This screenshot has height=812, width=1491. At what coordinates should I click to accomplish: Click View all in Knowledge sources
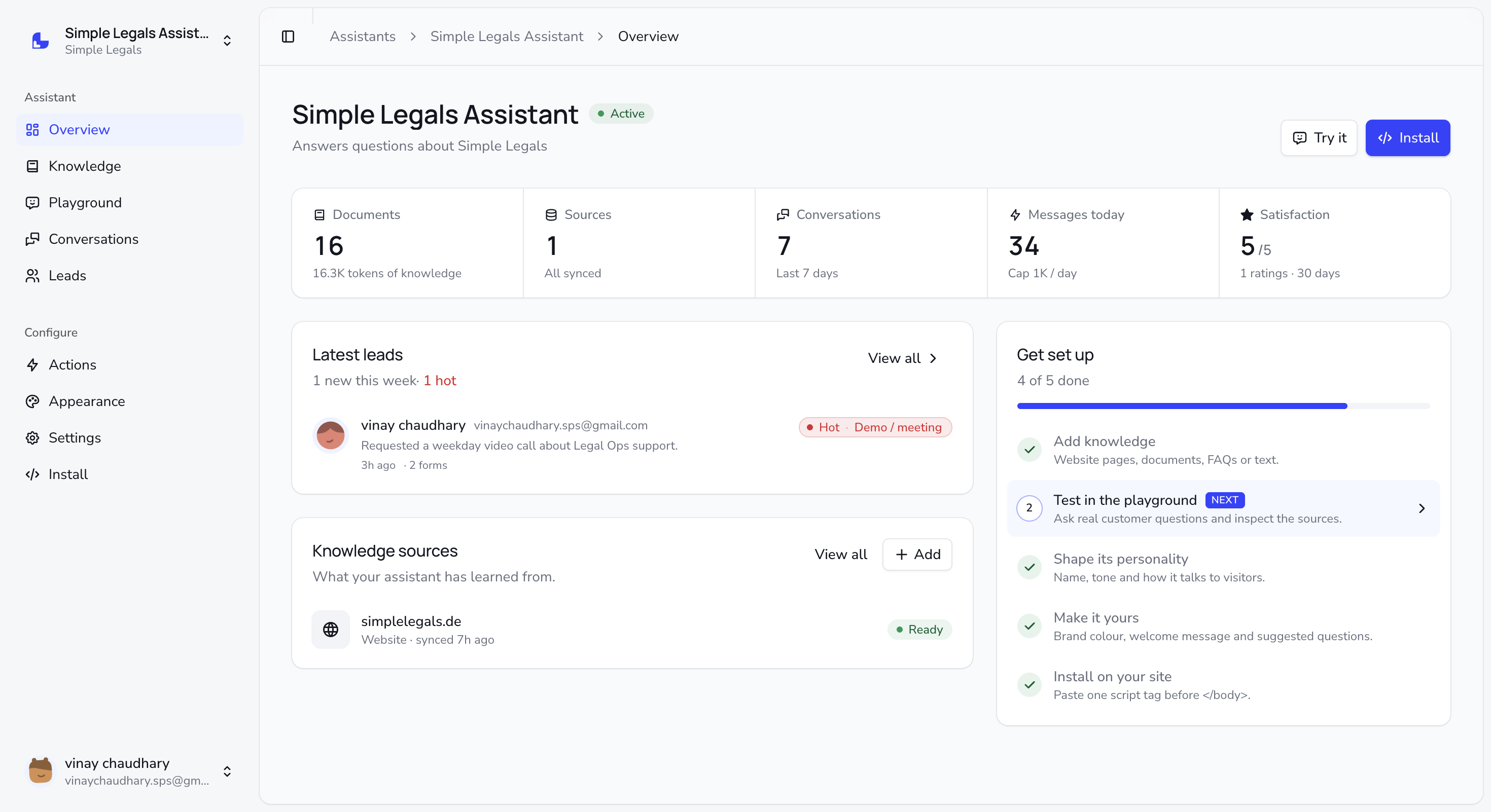point(840,554)
